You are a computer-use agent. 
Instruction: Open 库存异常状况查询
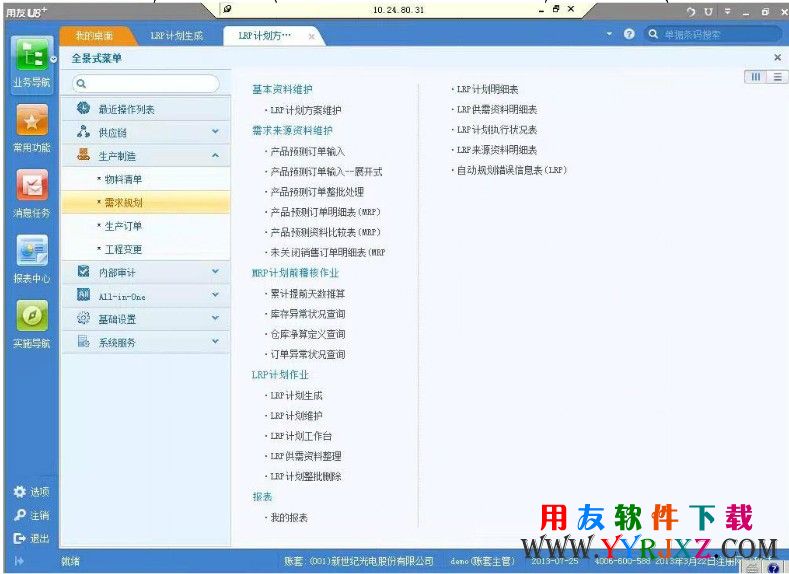[x=307, y=314]
